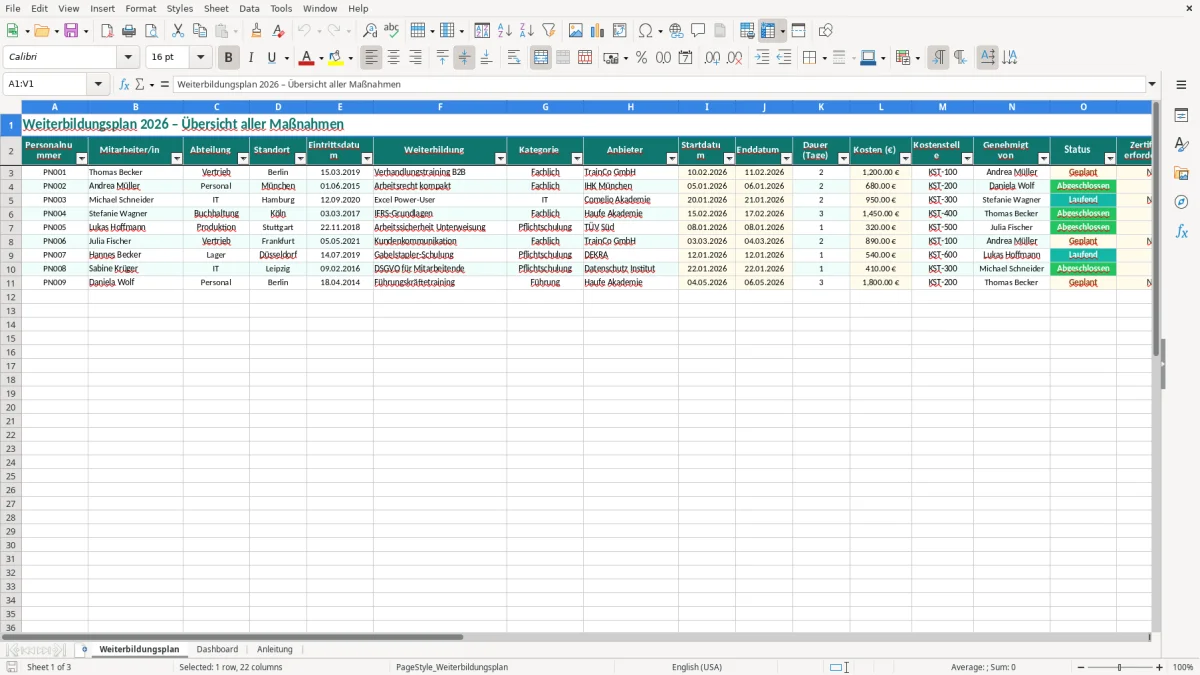Viewport: 1200px width, 675px height.
Task: Insert a comment
Action: 698,31
